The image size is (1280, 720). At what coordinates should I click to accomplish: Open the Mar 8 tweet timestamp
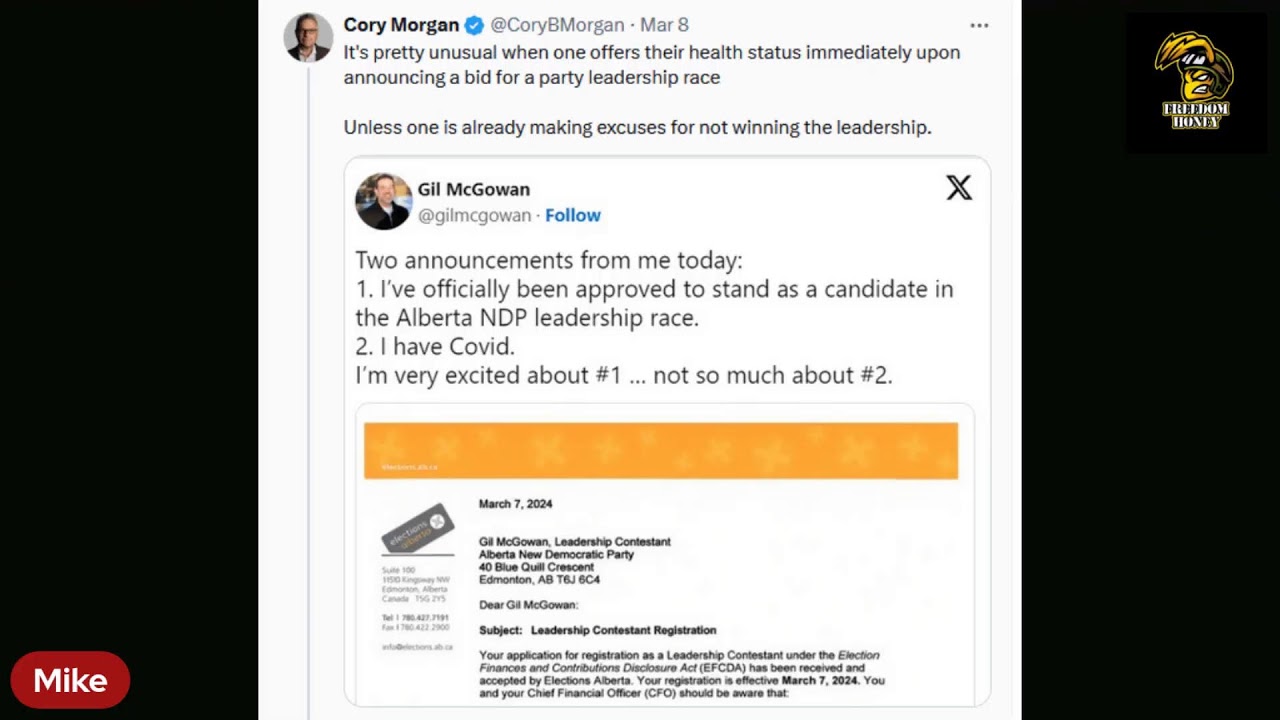[x=664, y=25]
